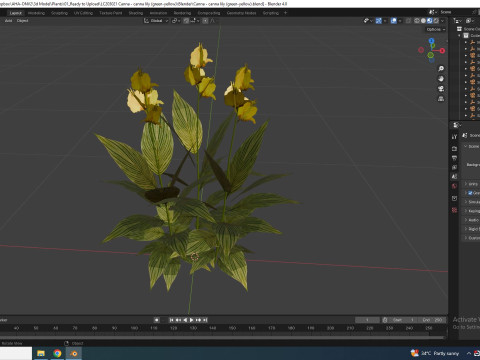This screenshot has width=480, height=360.
Task: Play the animation in reverse
Action: coord(185,320)
